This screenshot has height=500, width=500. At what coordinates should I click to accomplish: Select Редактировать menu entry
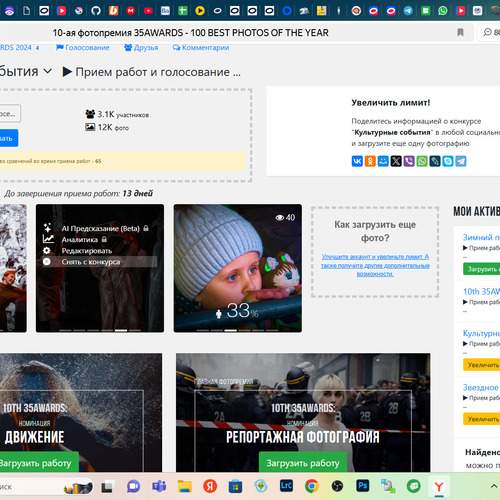coord(87,250)
